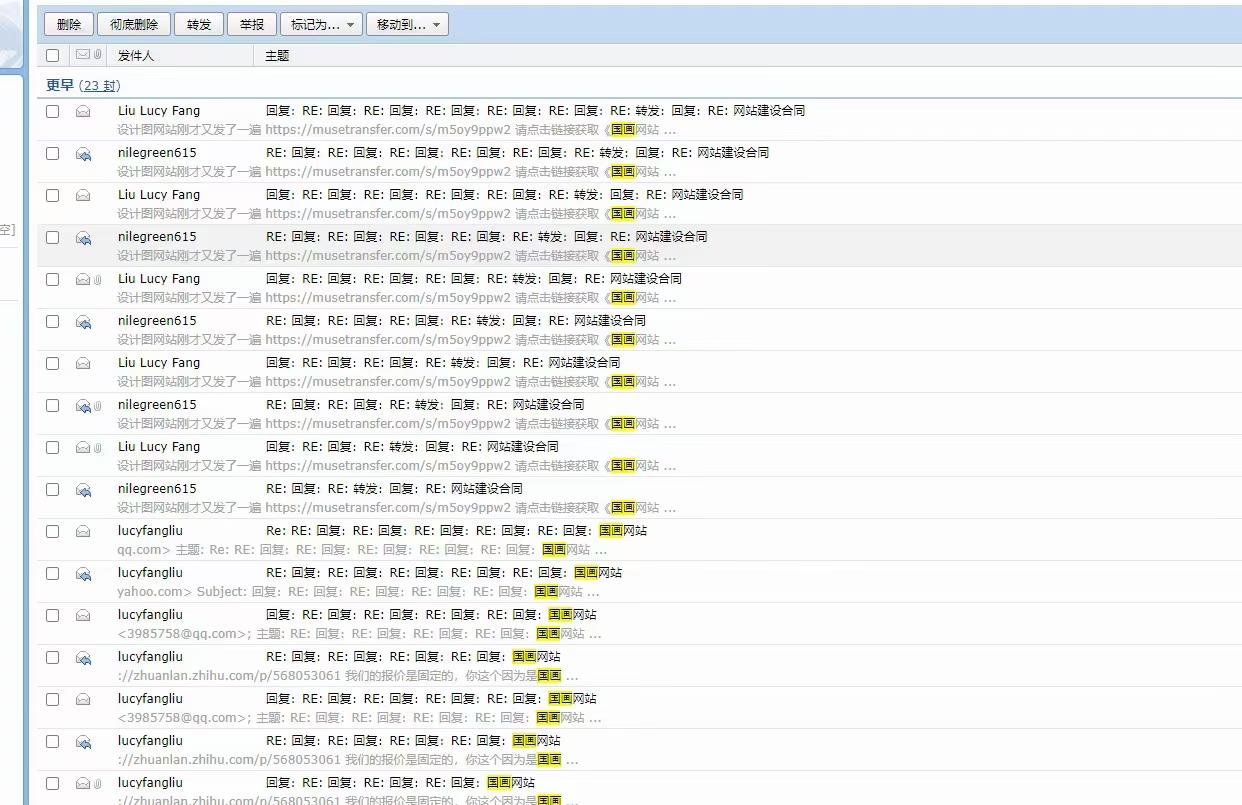The height and width of the screenshot is (805, 1242).
Task: Open the 标记为... dropdown
Action: click(x=314, y=25)
